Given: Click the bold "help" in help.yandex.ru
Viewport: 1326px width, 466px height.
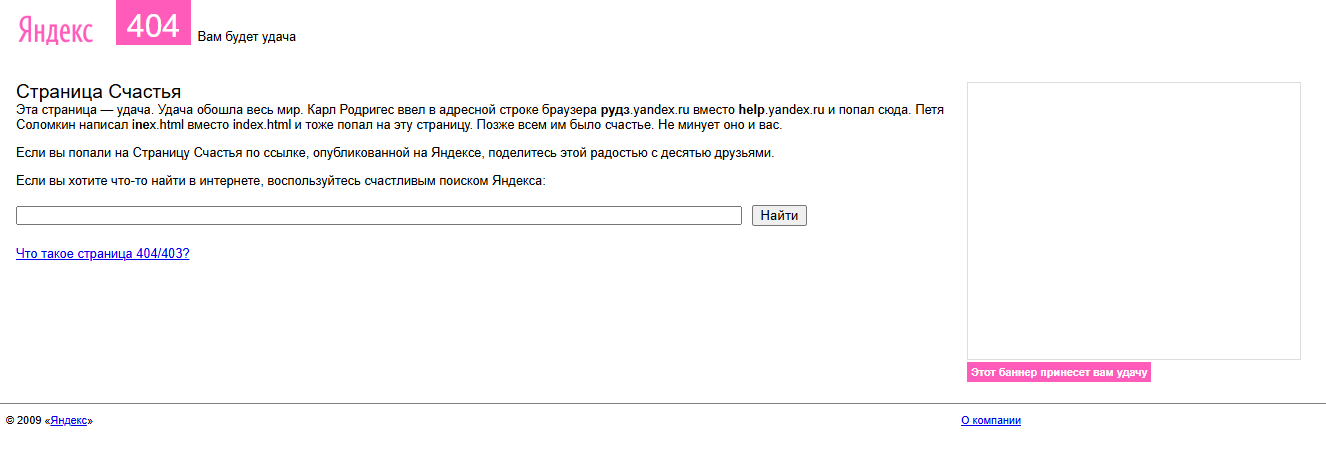Looking at the screenshot, I should (x=751, y=110).
